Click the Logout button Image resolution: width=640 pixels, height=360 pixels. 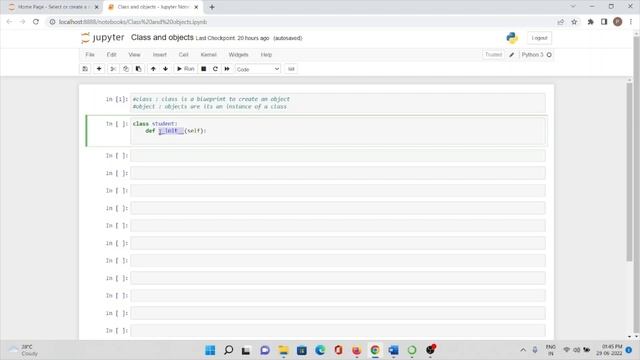(x=539, y=38)
